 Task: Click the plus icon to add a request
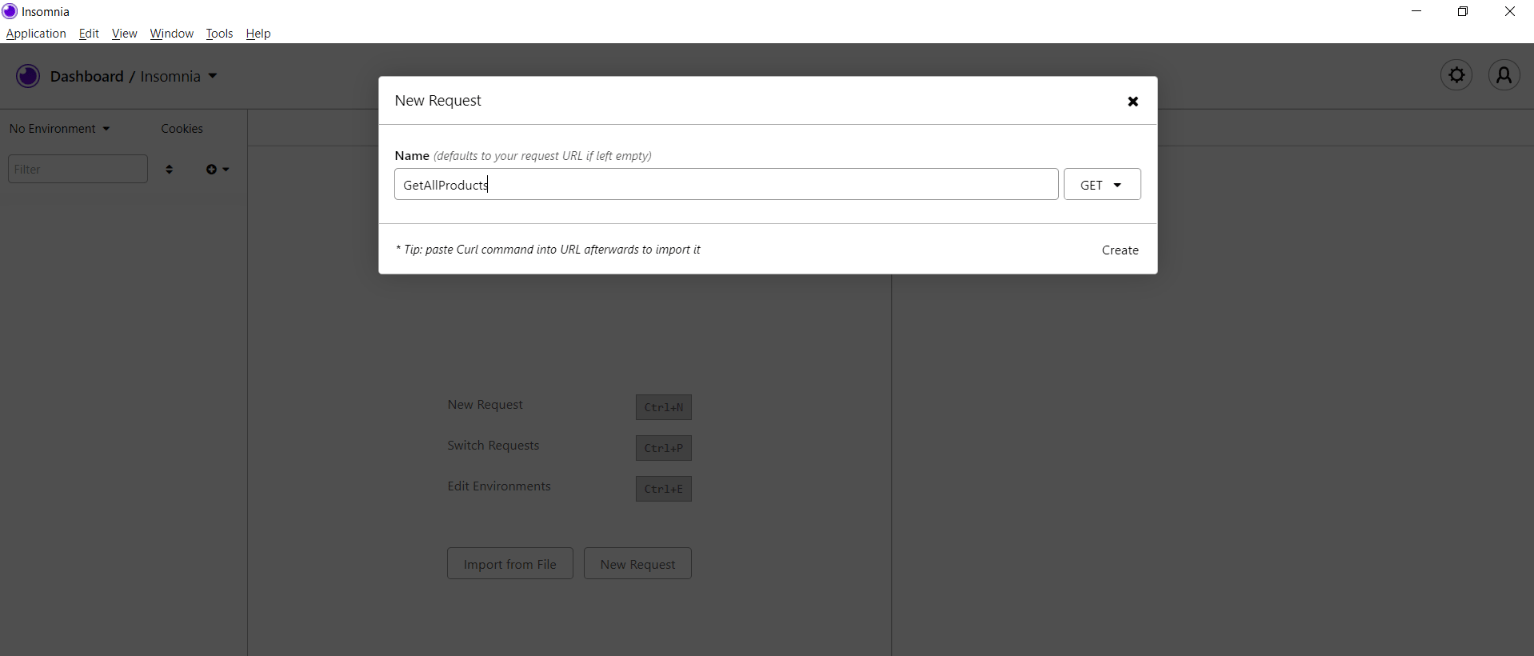[x=211, y=169]
